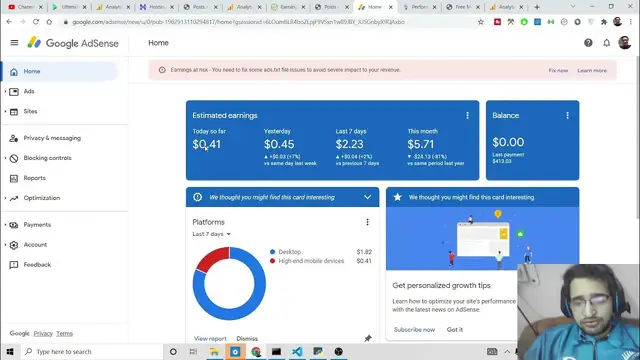Click the address bar URL
Screen dimensions: 640x360
coord(238,22)
